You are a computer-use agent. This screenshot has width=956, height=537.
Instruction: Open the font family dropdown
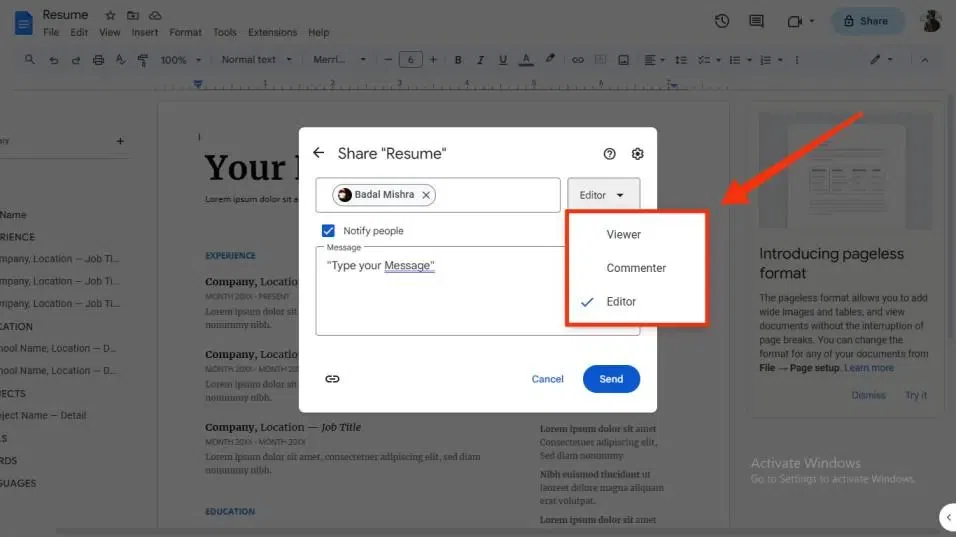click(x=339, y=60)
